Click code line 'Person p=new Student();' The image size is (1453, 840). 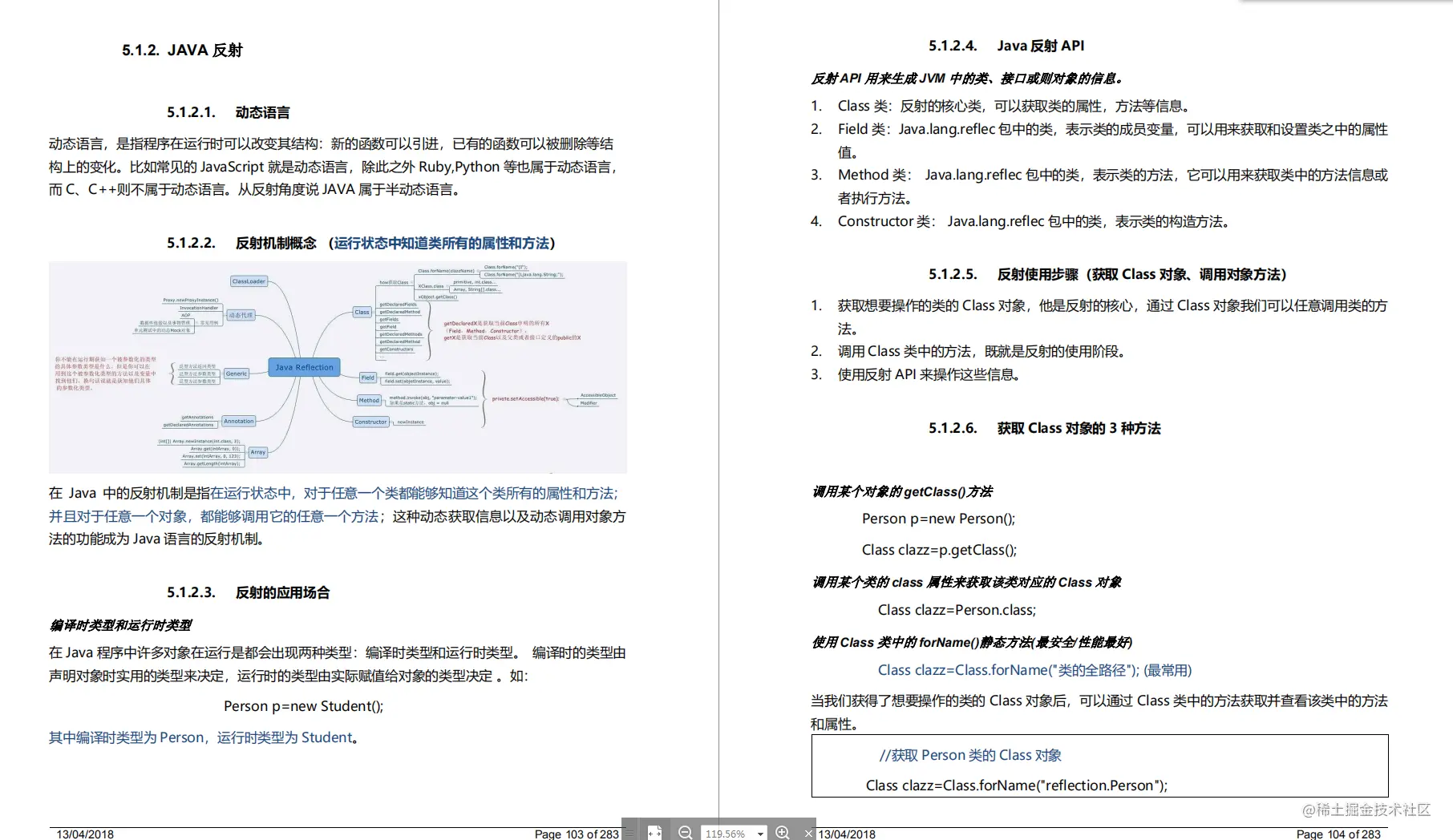[304, 706]
